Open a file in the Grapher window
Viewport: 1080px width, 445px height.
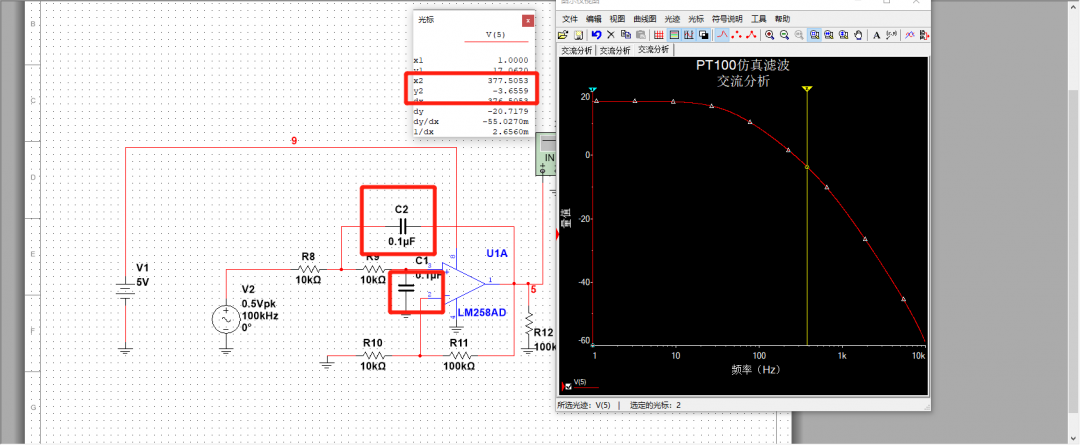tap(563, 34)
